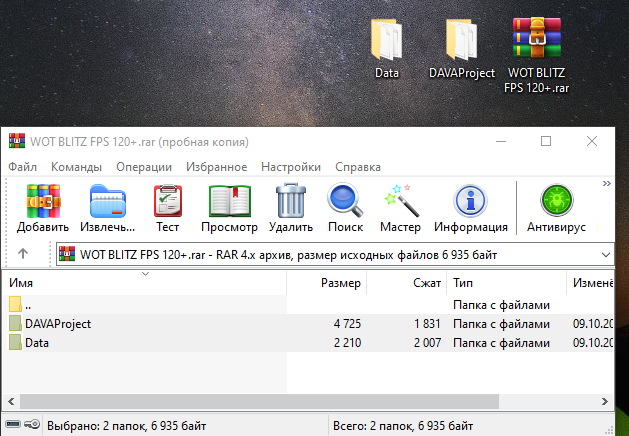
Task: Go up one level arrow
Action: [x=23, y=253]
